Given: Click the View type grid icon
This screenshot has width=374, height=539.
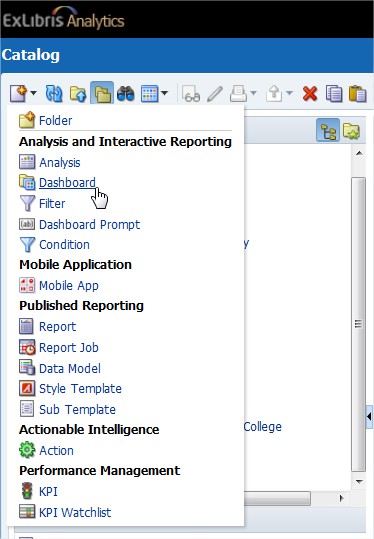Looking at the screenshot, I should tap(150, 94).
